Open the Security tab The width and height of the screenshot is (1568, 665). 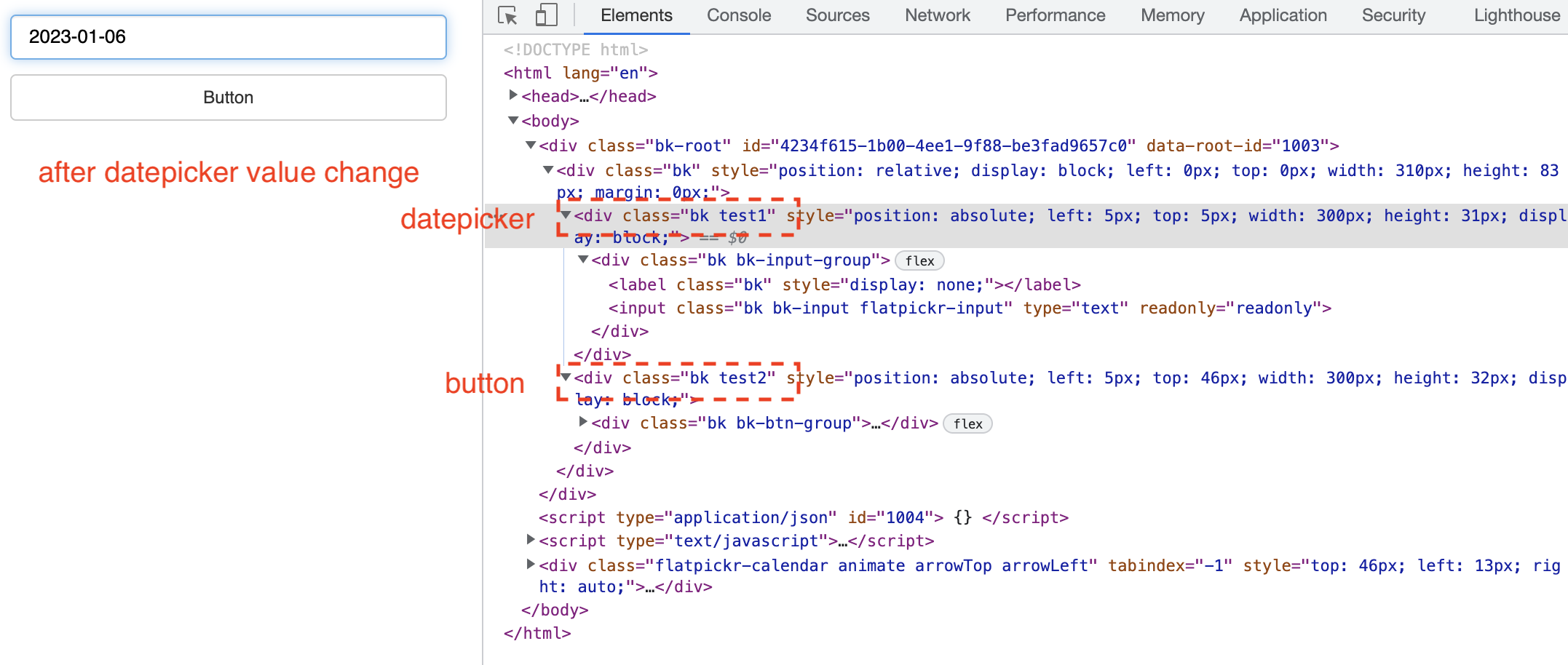pyautogui.click(x=1393, y=15)
